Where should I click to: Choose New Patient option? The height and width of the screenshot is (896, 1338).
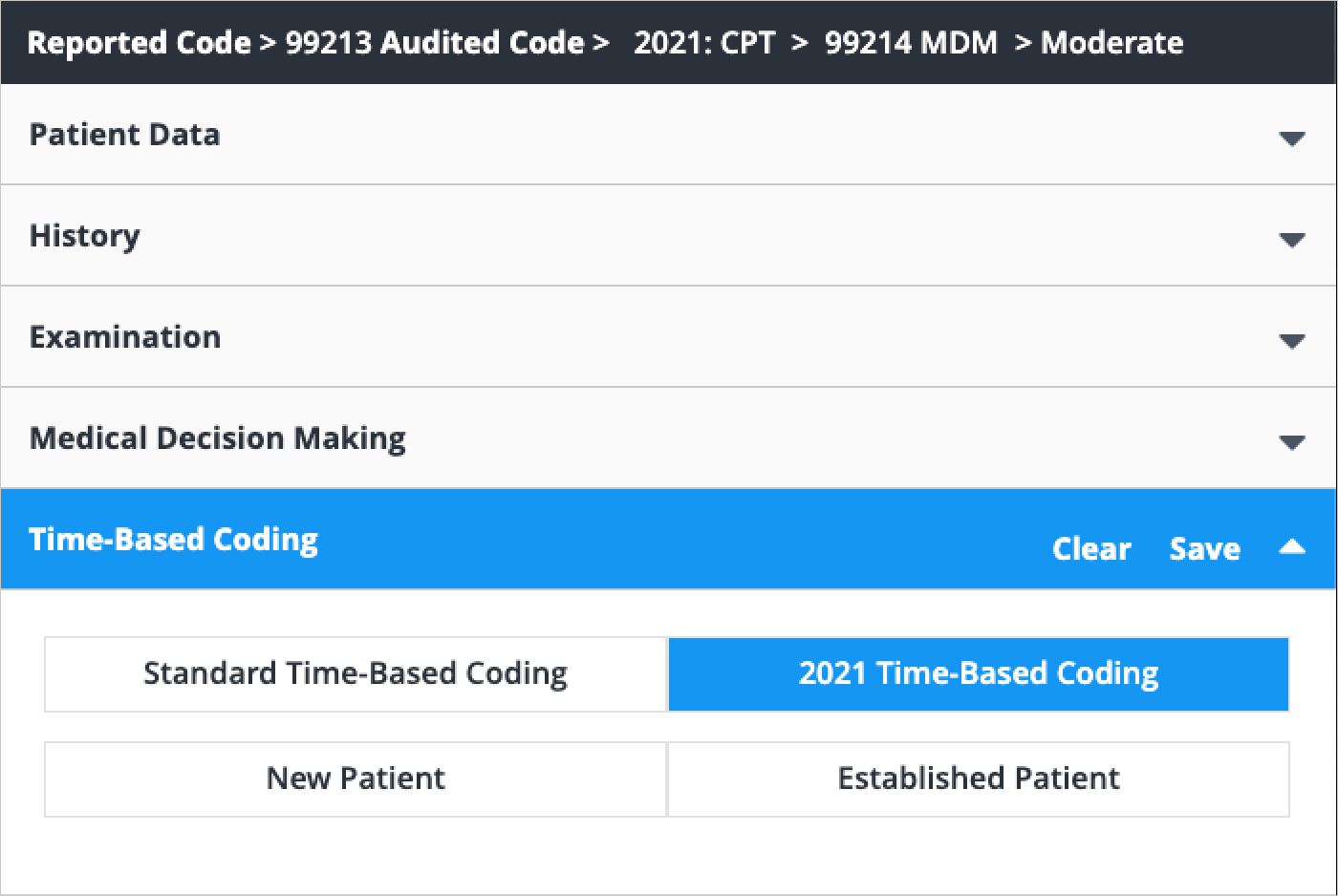[355, 779]
